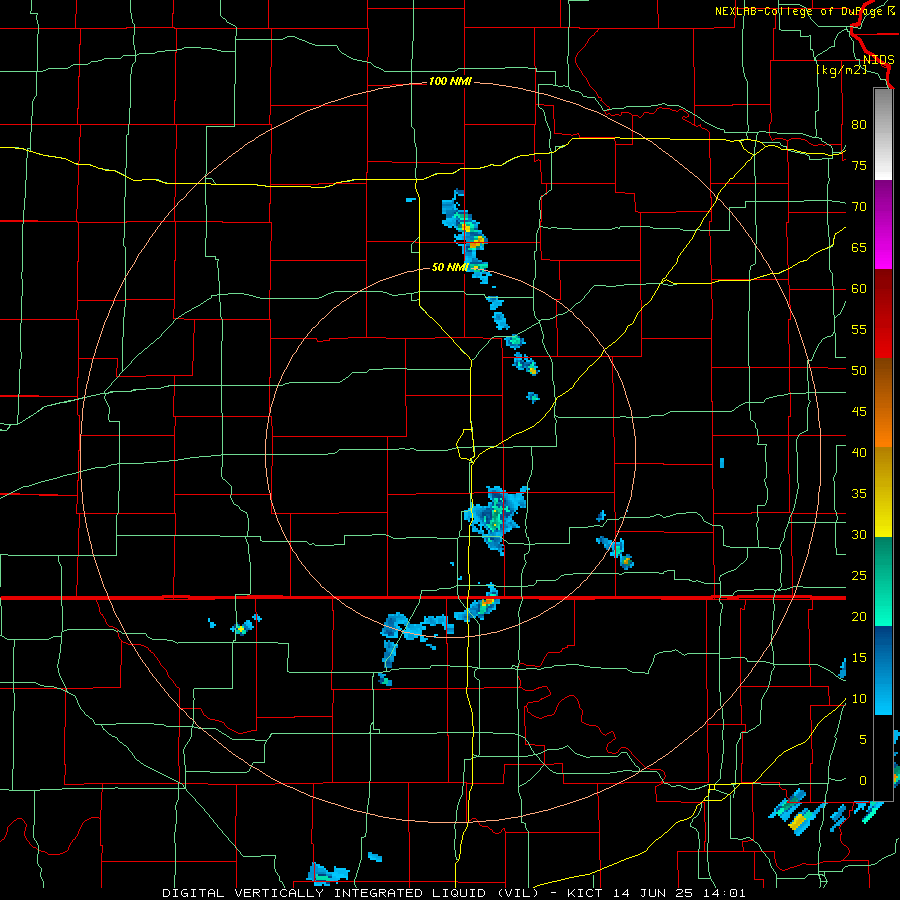Click the 40 value on the scale
The width and height of the screenshot is (900, 900).
pos(859,452)
